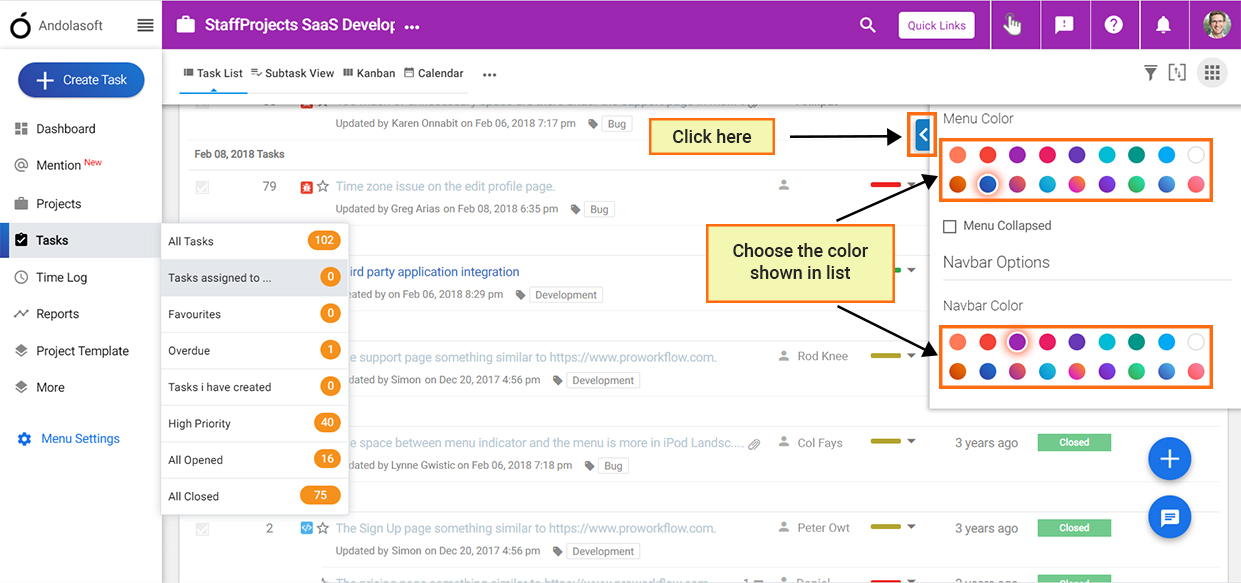The height and width of the screenshot is (583, 1241).
Task: Open the floating chat button
Action: (x=1169, y=517)
